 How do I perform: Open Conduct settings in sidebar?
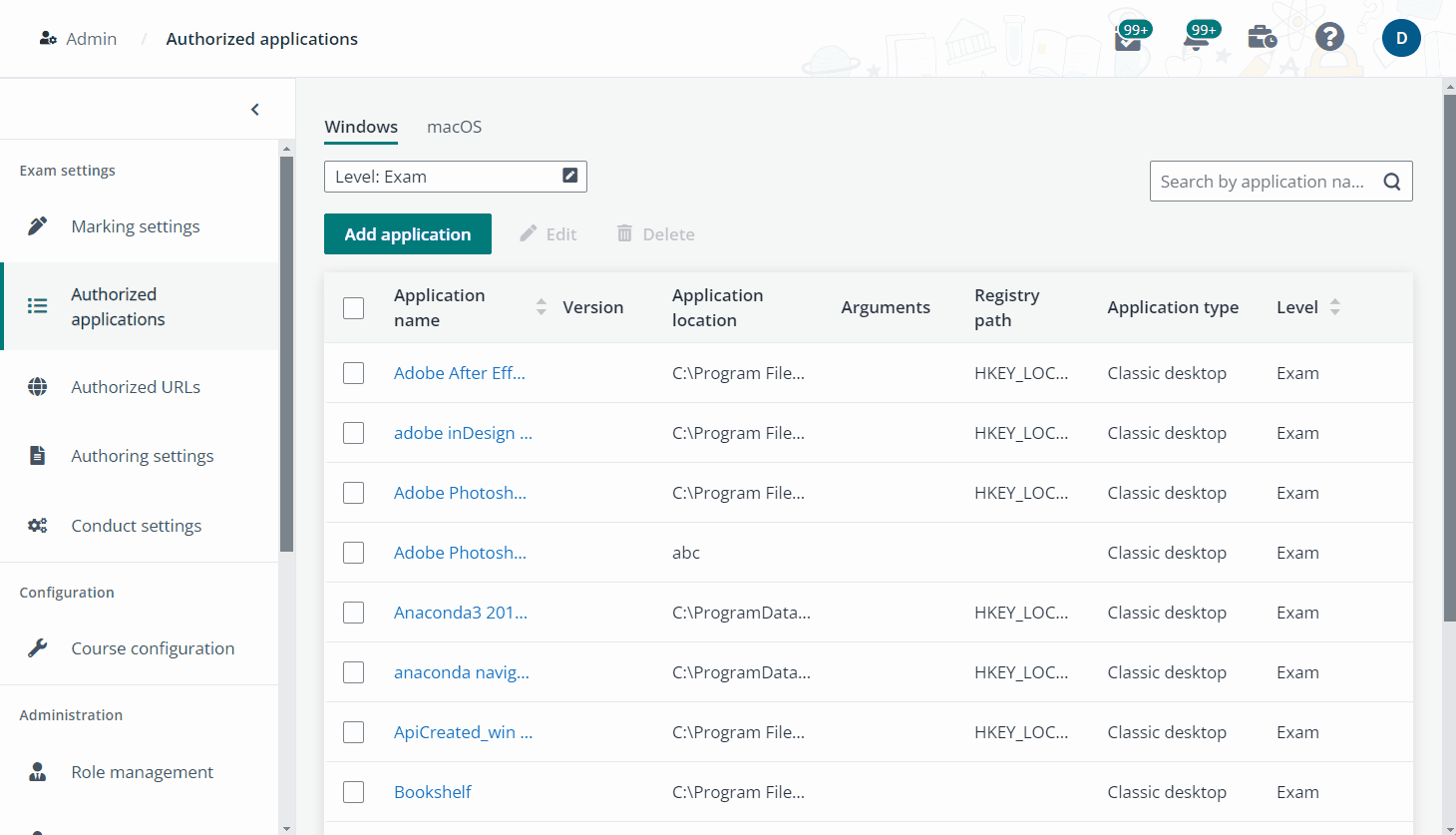(137, 526)
